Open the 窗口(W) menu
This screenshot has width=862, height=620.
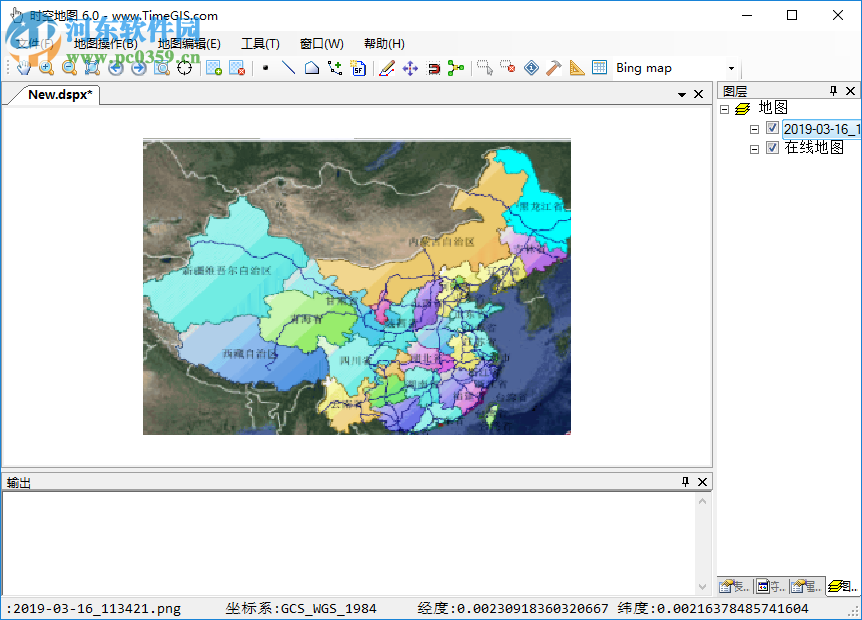coord(321,43)
